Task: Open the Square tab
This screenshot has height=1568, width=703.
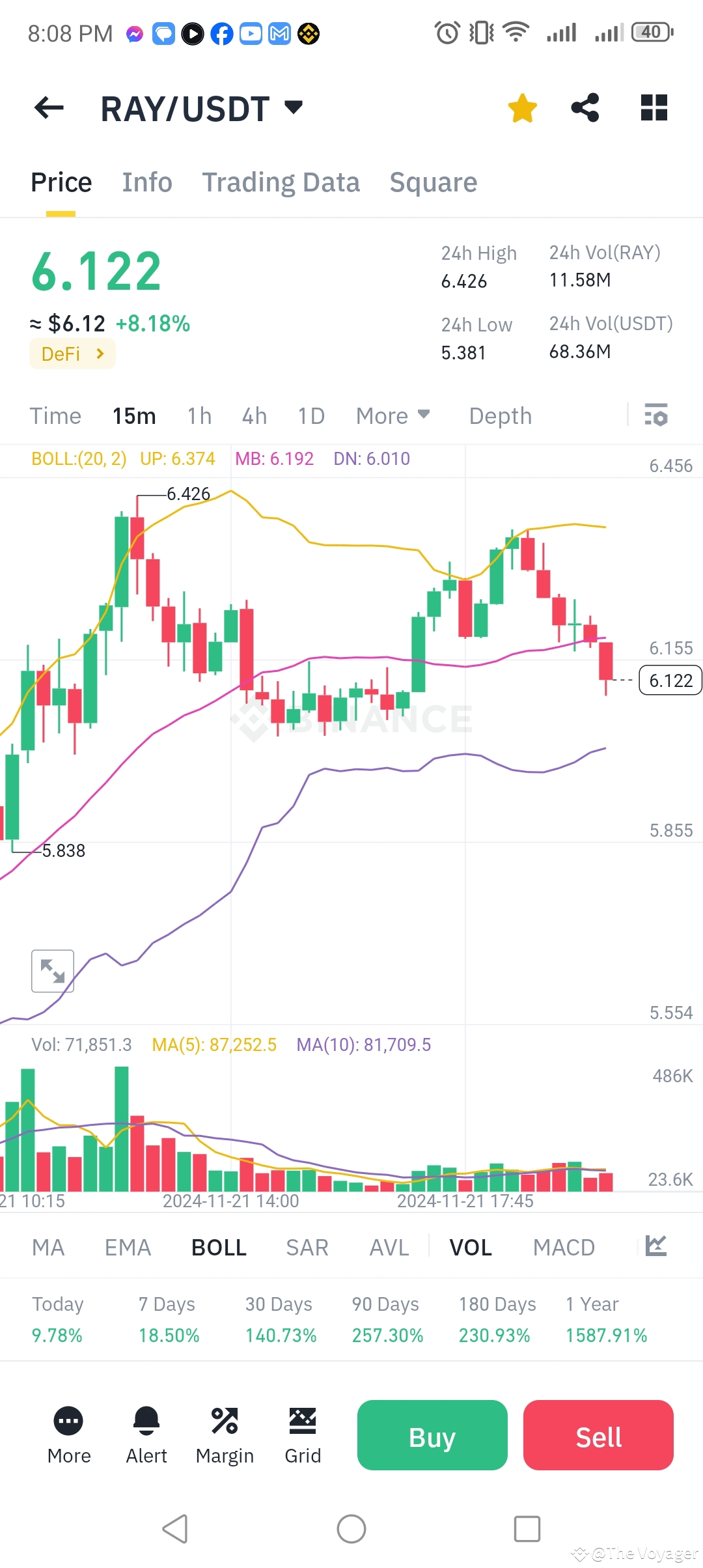Action: (x=433, y=182)
